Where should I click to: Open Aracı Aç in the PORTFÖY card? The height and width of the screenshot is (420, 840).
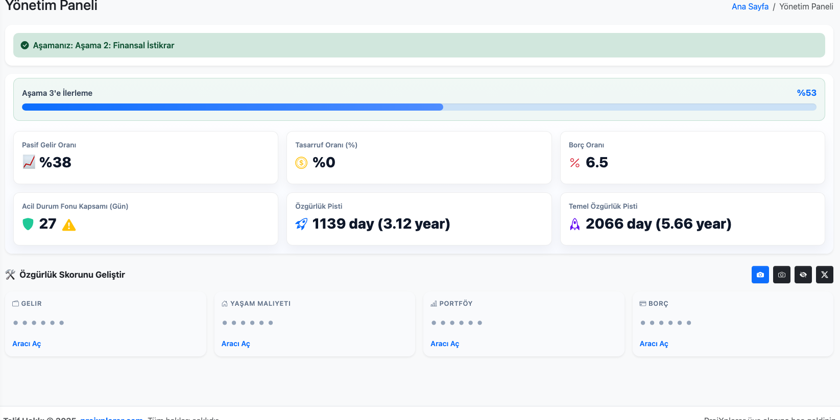[445, 344]
